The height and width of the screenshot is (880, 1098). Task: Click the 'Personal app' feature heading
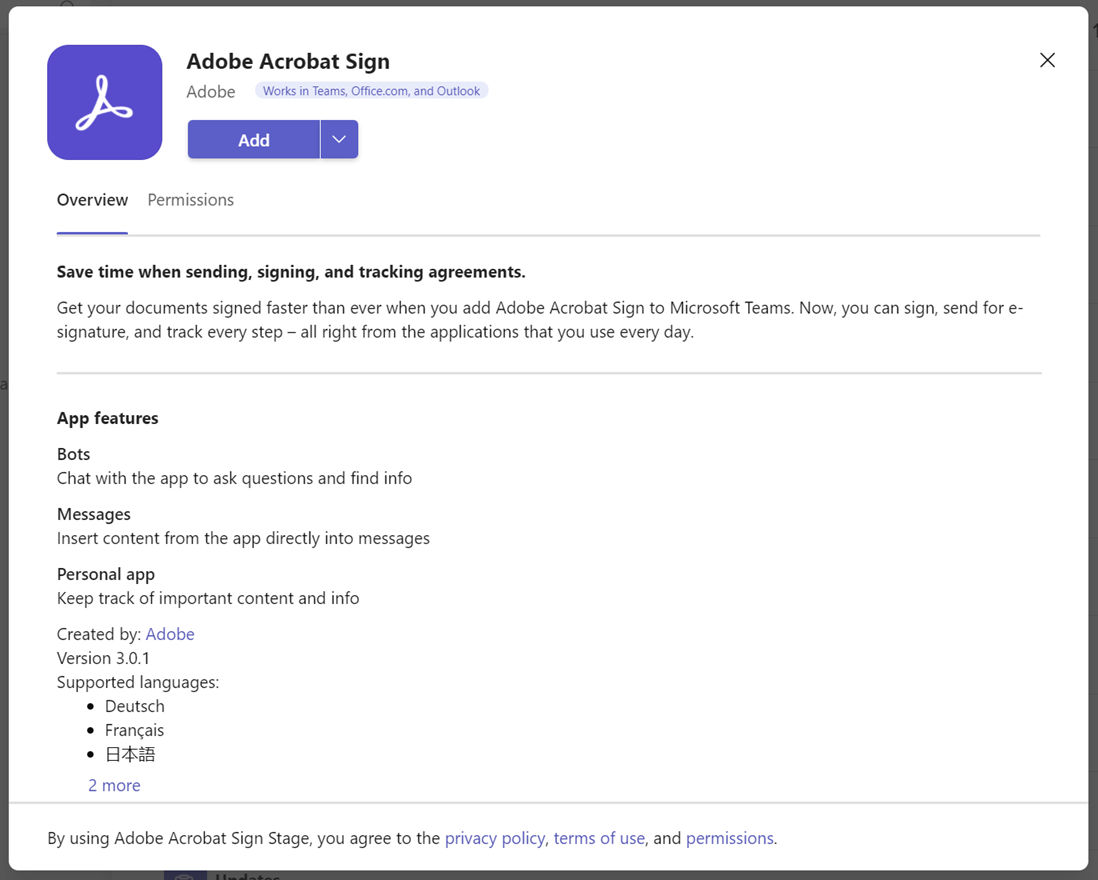[x=106, y=575]
